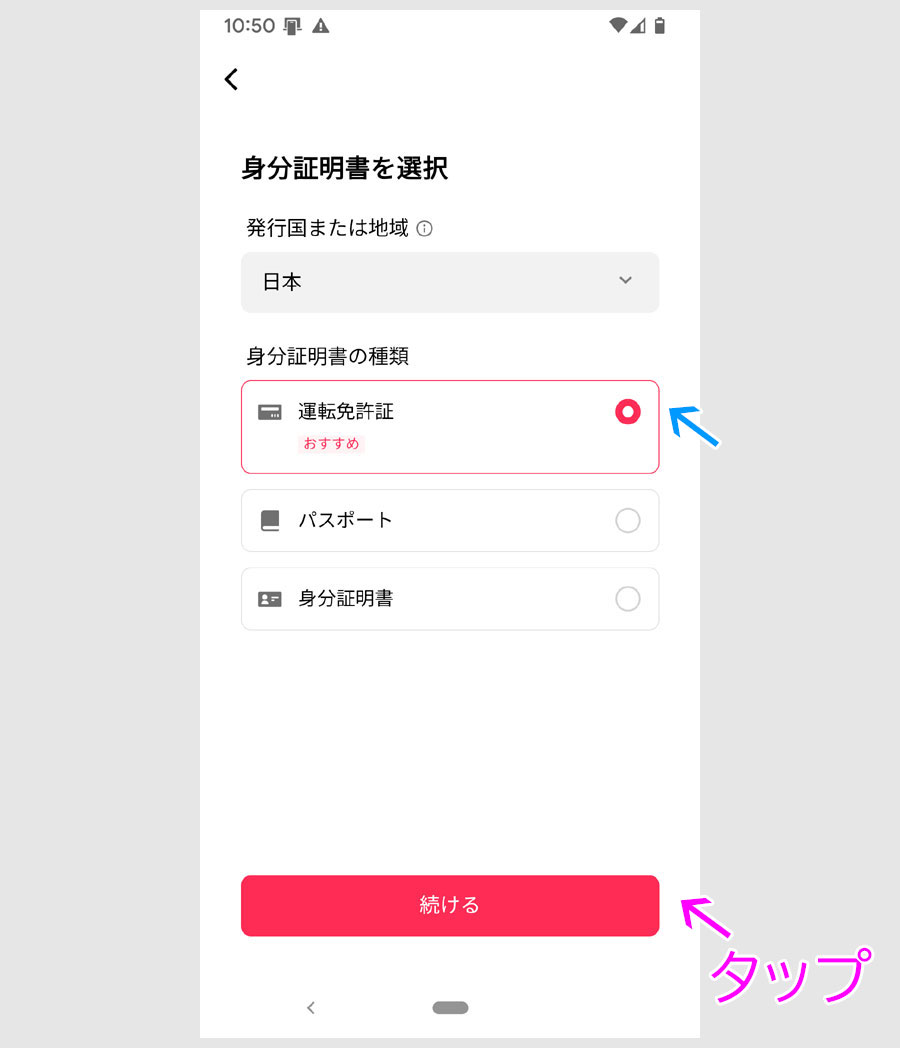Tap the battery icon in status bar
This screenshot has width=900, height=1048.
click(x=659, y=26)
